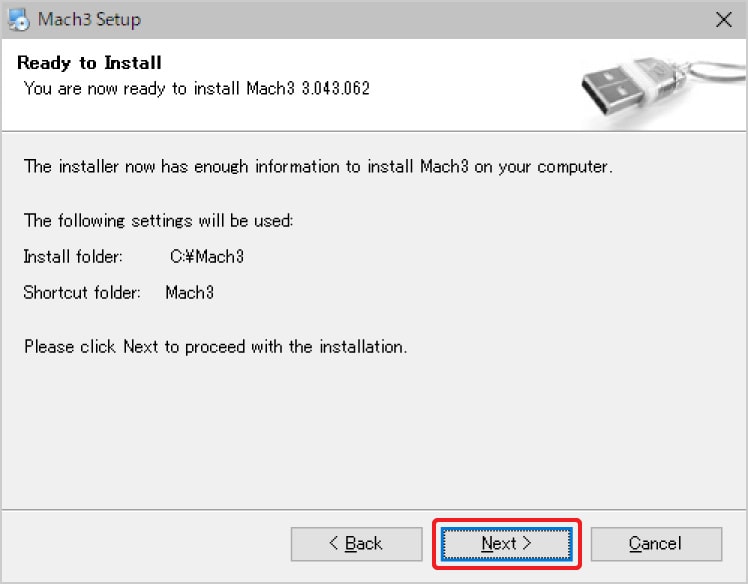The image size is (748, 584).
Task: Click "Please click Next to proceed" instruction text
Action: pos(215,347)
